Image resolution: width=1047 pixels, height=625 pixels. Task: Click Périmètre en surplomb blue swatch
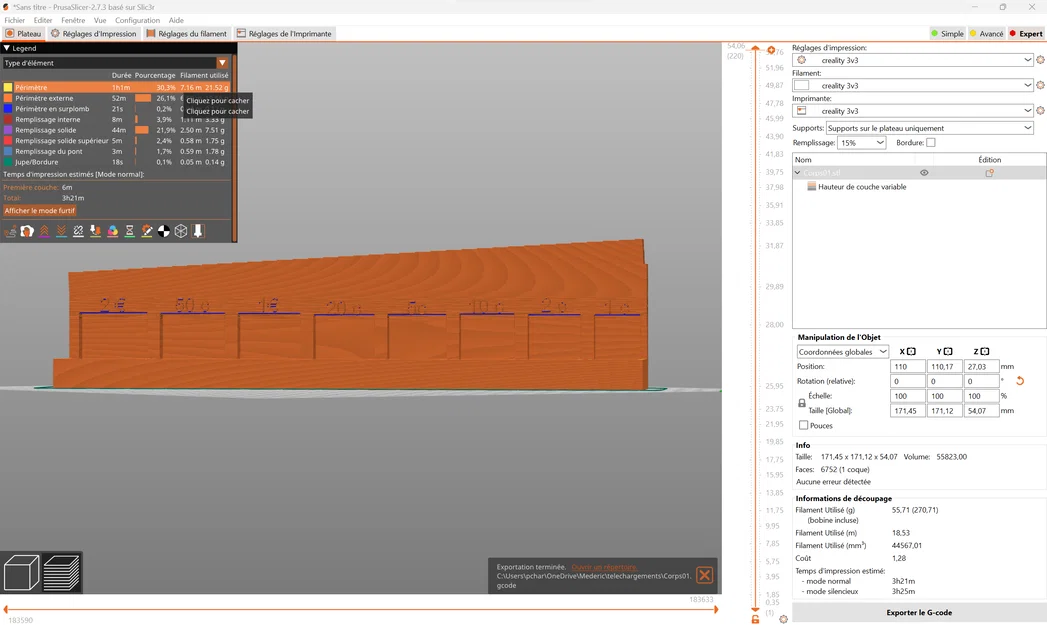coord(8,109)
